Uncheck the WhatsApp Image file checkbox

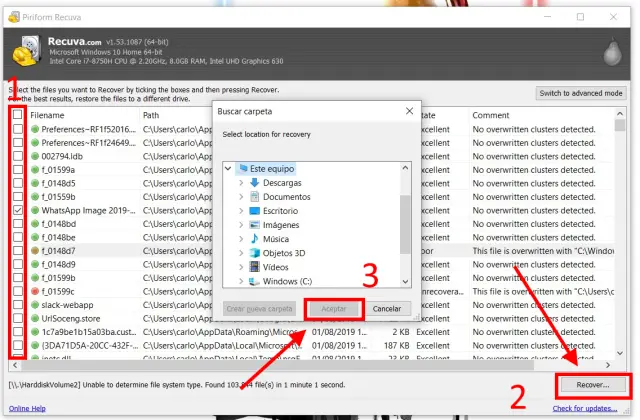coord(18,212)
